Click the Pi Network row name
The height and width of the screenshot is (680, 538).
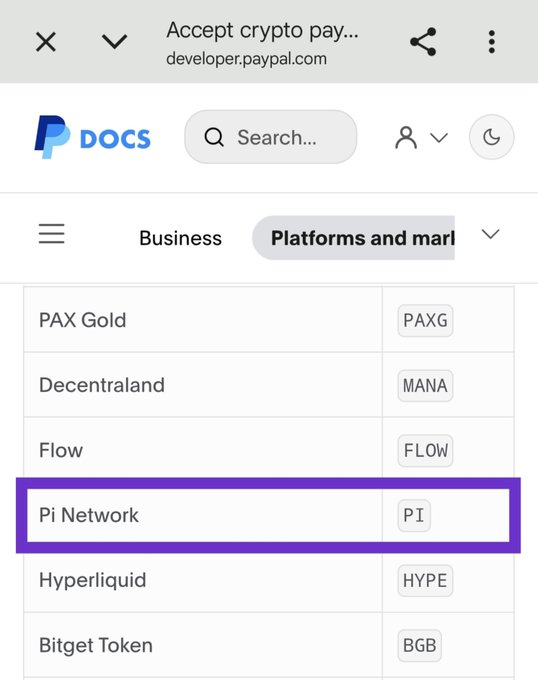pyautogui.click(x=89, y=515)
